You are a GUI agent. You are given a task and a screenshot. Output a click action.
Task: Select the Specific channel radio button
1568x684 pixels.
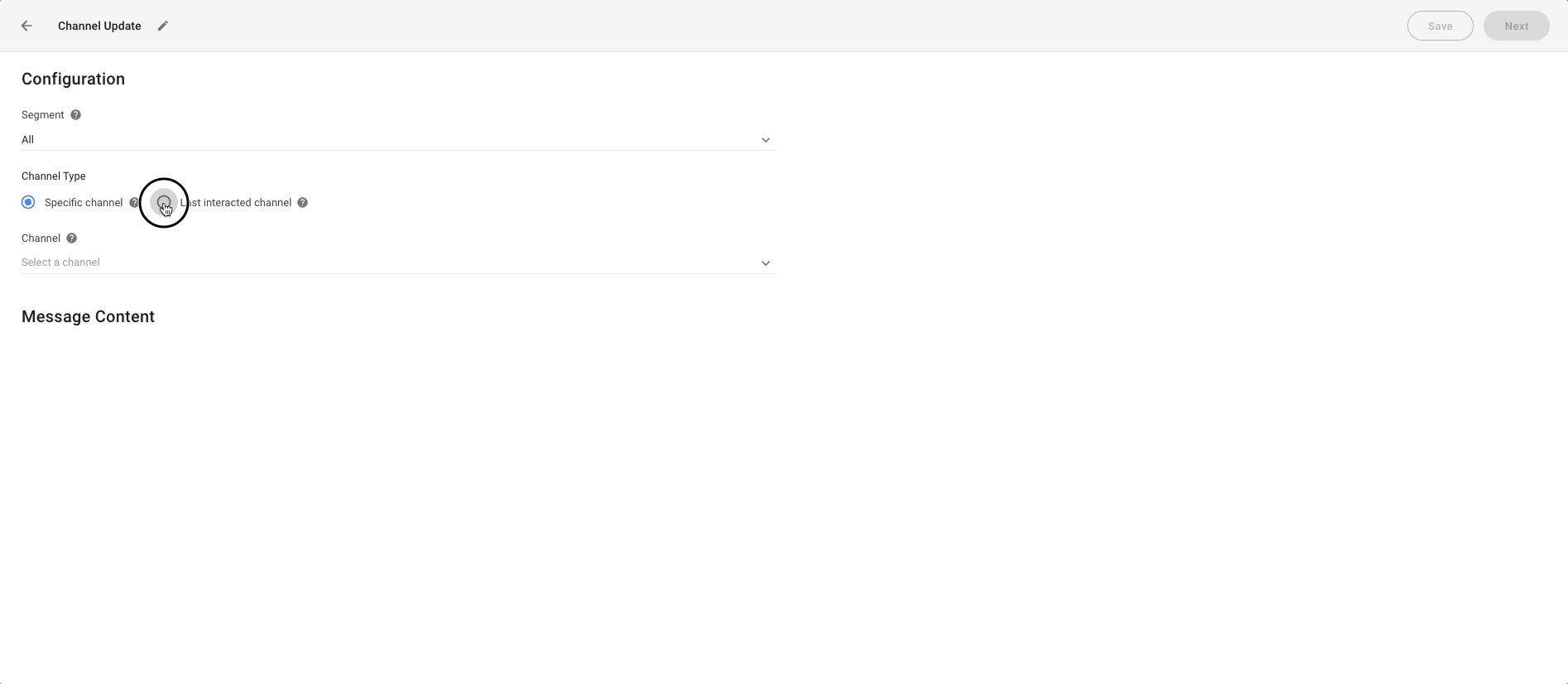point(28,202)
